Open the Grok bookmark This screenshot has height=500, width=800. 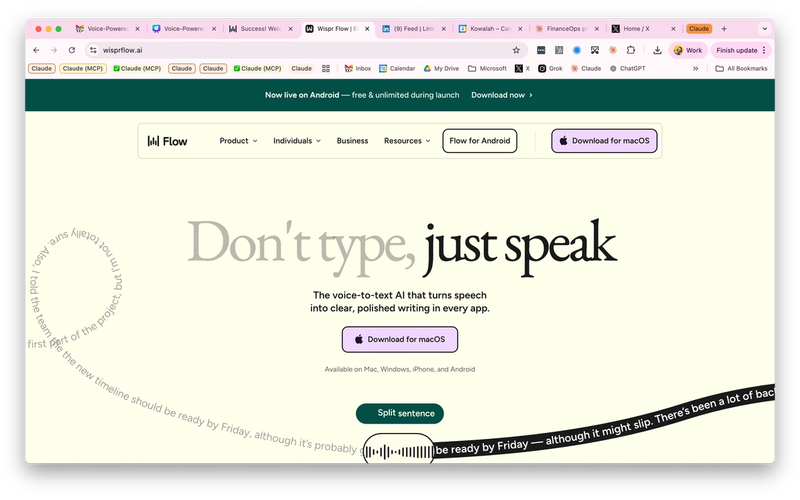click(x=550, y=68)
